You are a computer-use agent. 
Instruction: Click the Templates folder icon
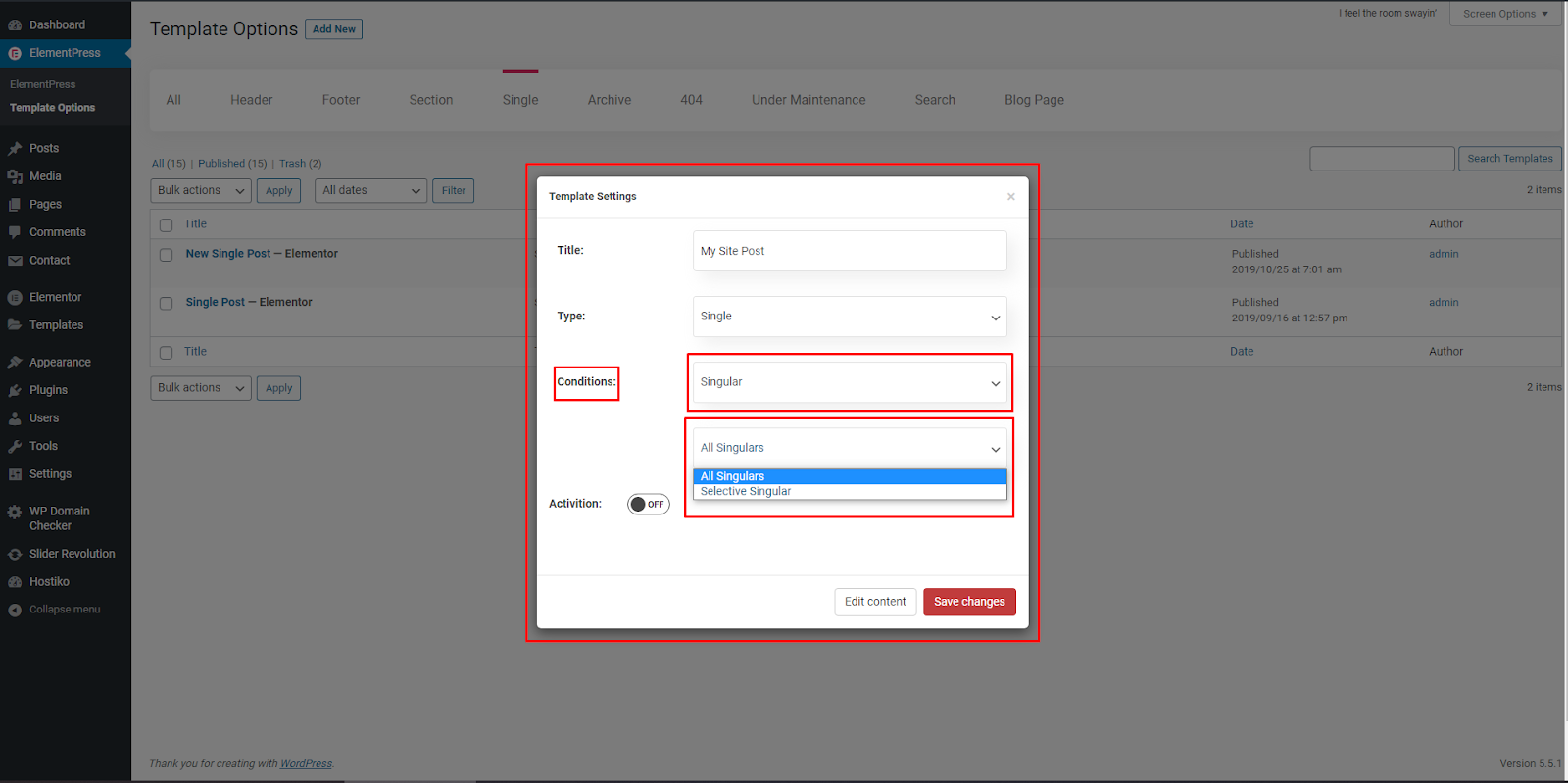tap(15, 325)
